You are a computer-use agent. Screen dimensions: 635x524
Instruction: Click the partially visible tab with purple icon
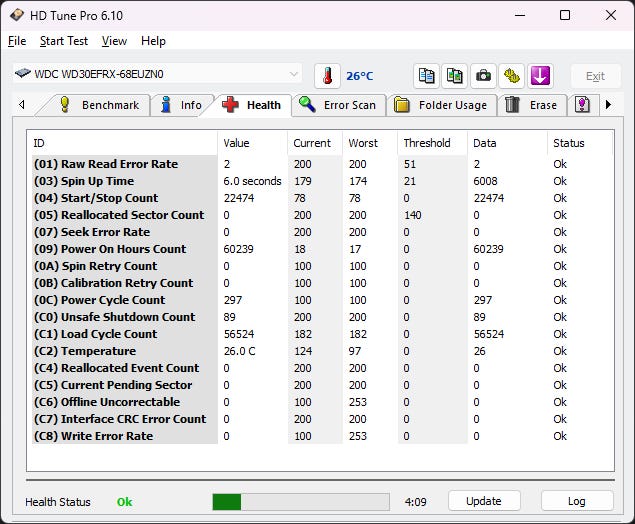pos(582,105)
